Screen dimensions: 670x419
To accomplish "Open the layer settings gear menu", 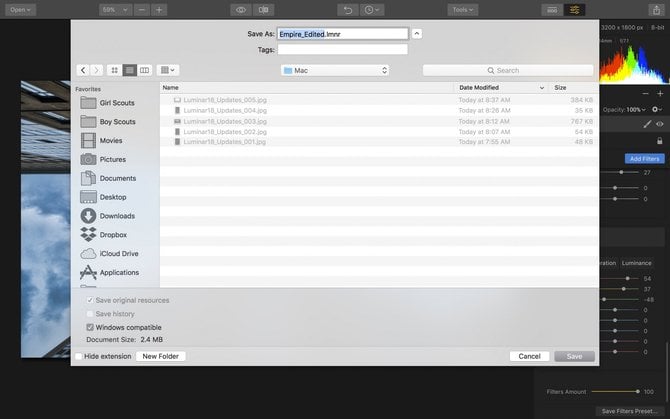I will (657, 110).
